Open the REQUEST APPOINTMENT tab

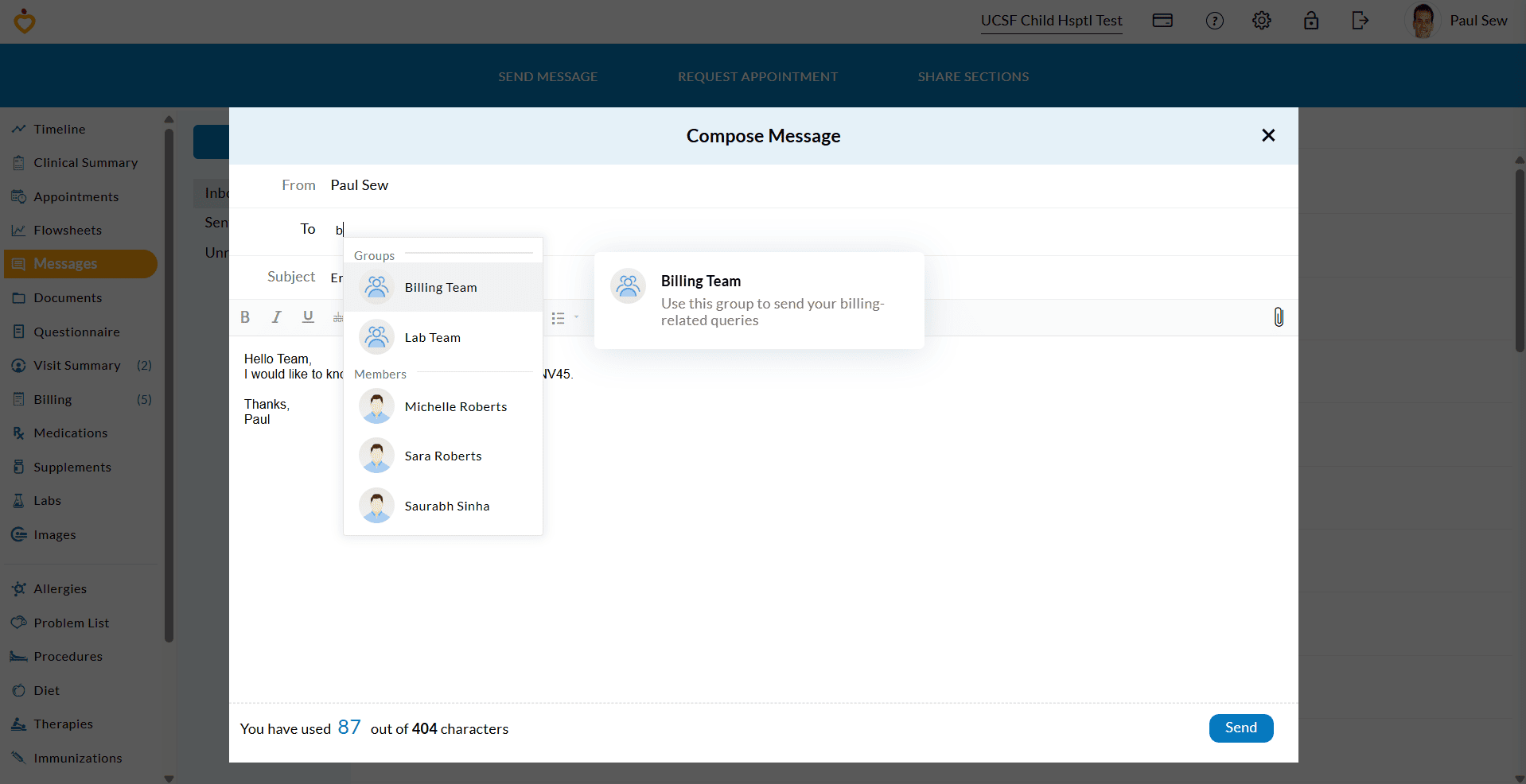tap(757, 76)
